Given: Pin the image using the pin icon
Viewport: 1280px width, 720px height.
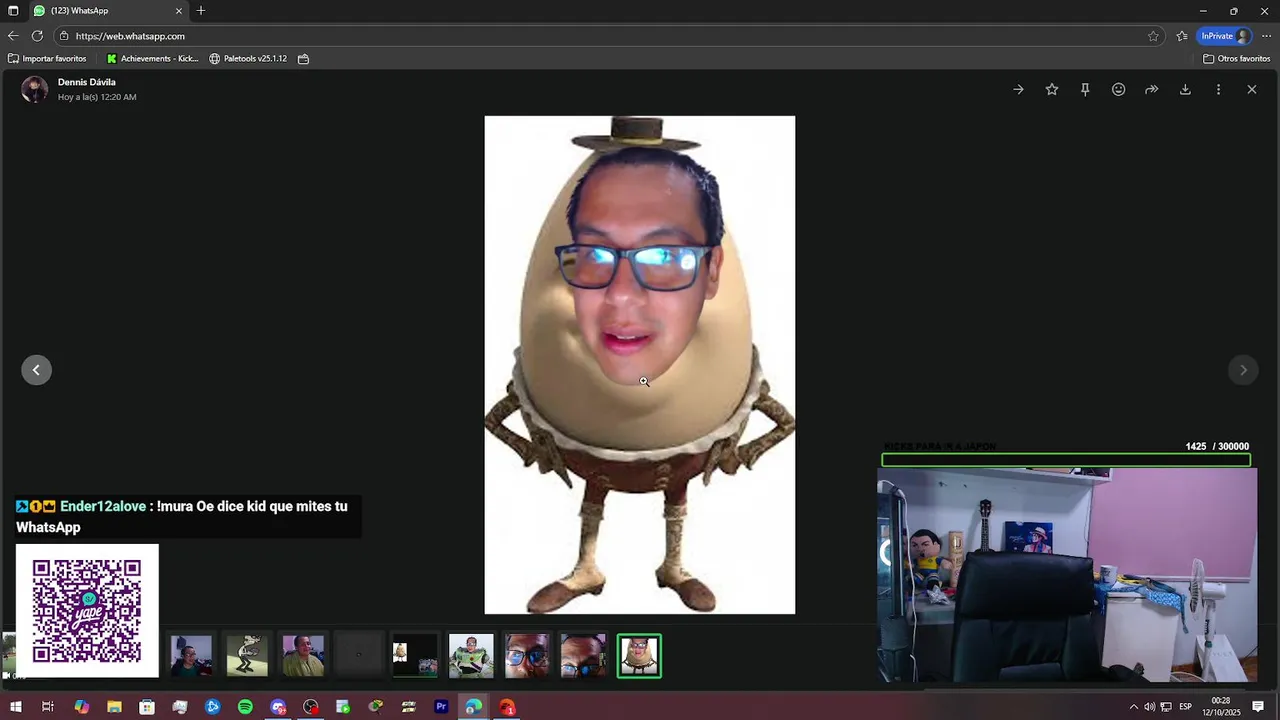Looking at the screenshot, I should (1085, 89).
